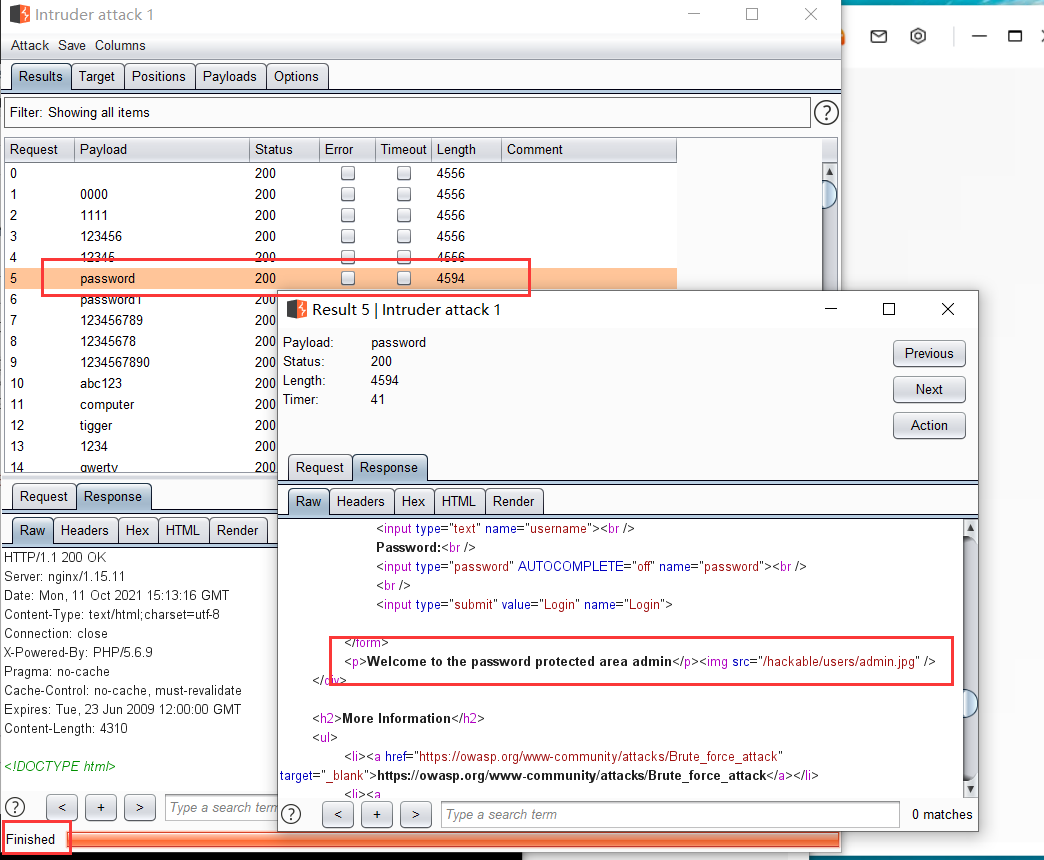Screen dimensions: 1044x860
Task: Select the result row with payload 123456789
Action: [x=140, y=320]
